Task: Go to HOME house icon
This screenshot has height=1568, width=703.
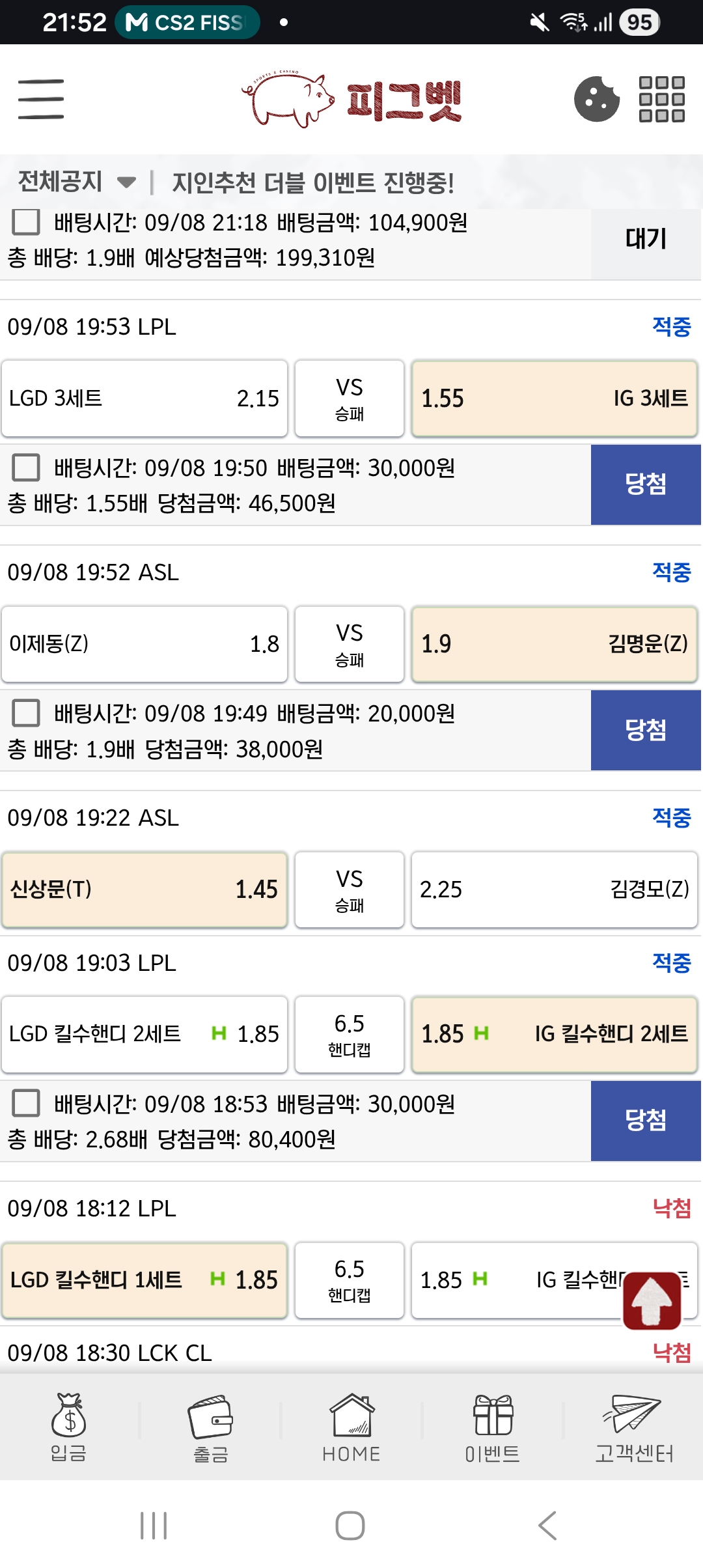Action: point(351,1427)
